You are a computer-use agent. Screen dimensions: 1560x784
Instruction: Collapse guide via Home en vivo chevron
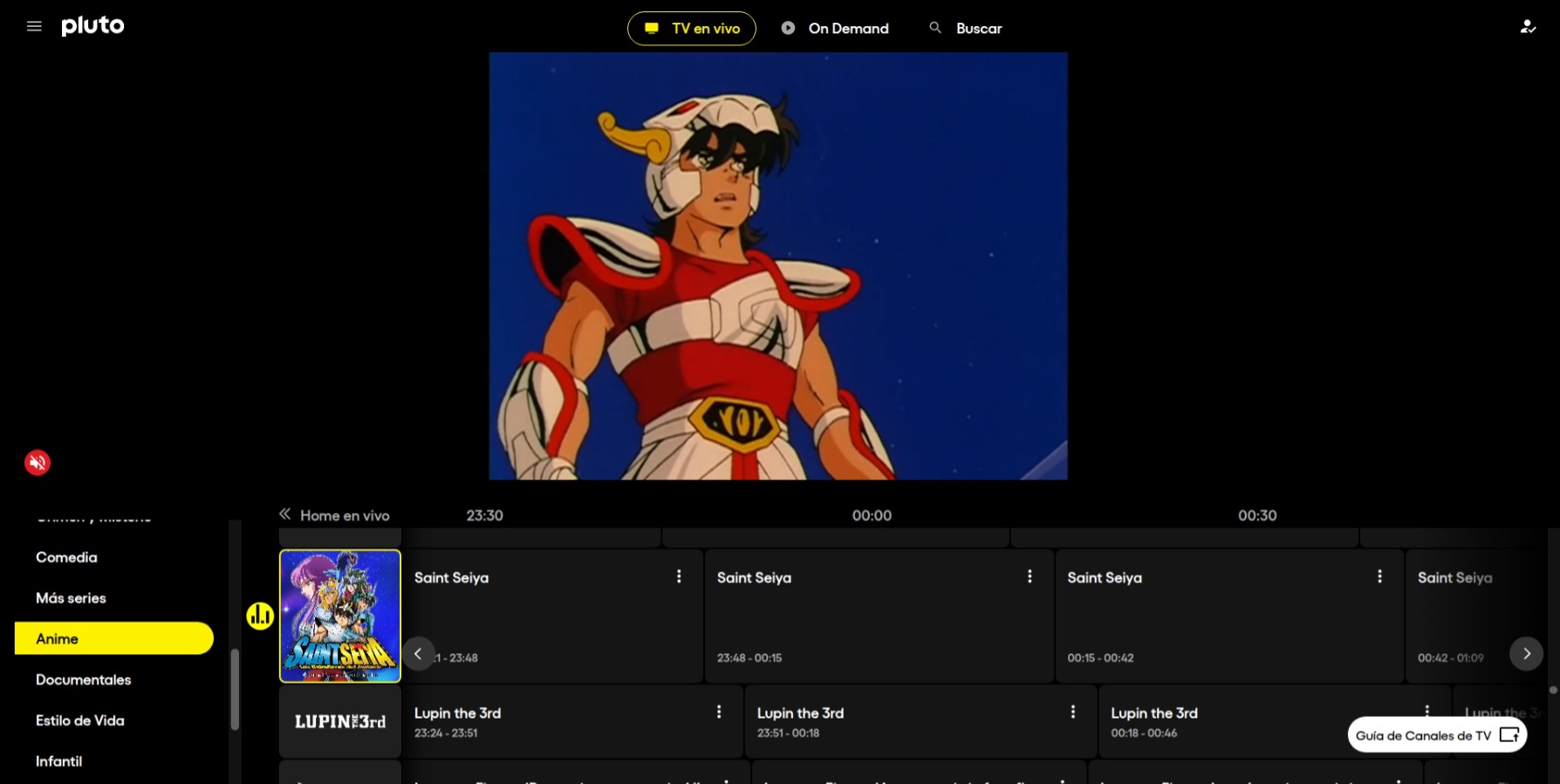285,515
